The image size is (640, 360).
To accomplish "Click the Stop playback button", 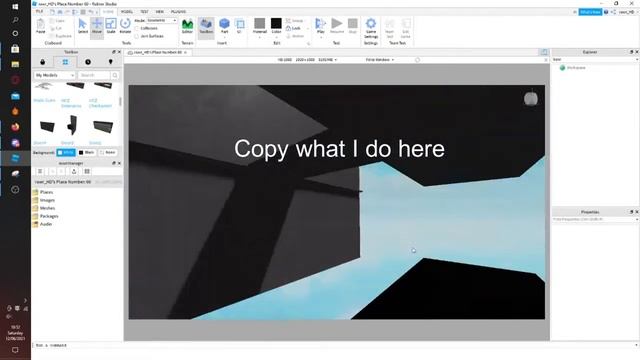I will click(353, 26).
